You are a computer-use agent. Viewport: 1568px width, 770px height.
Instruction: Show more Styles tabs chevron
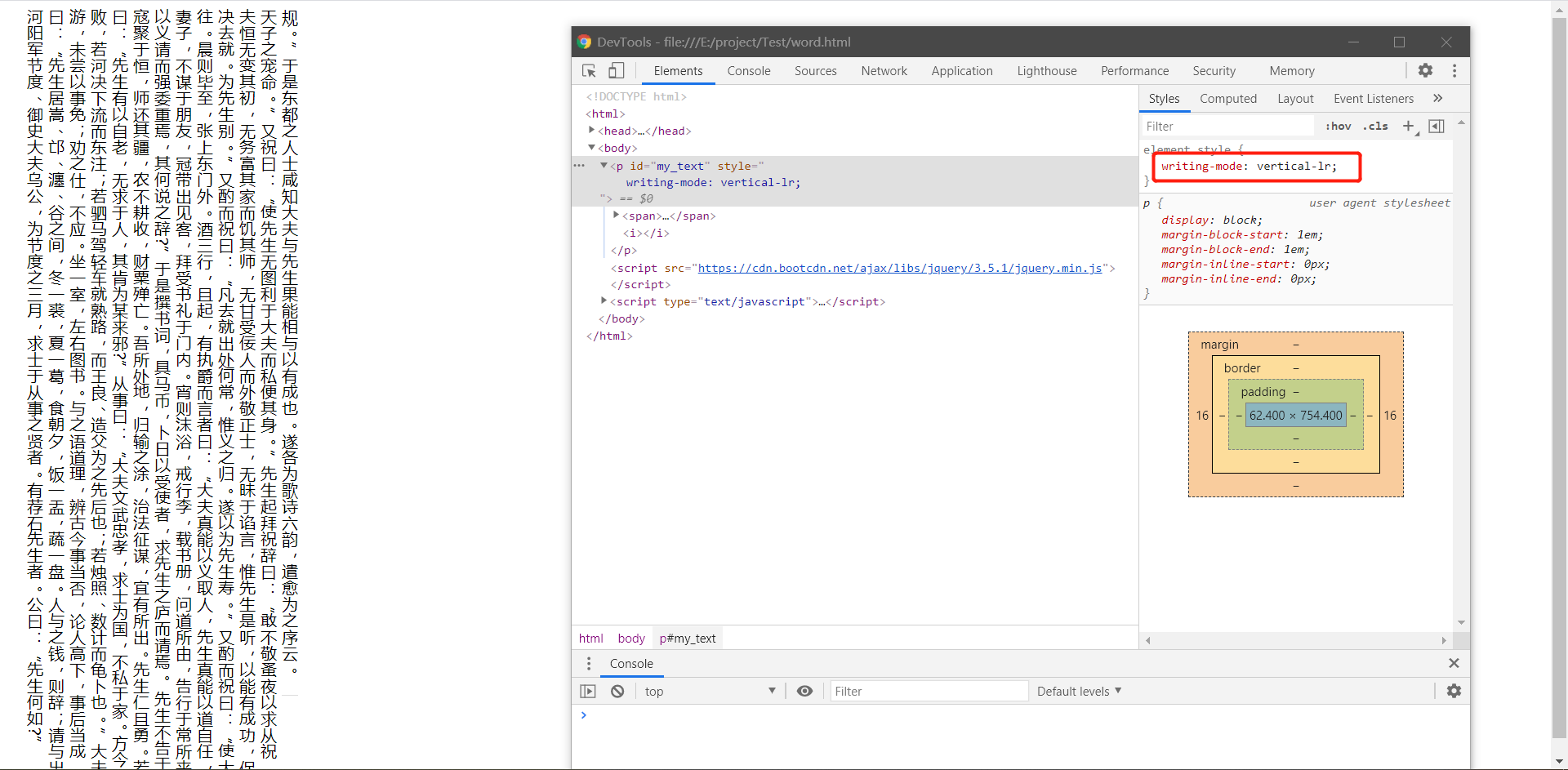[1438, 98]
